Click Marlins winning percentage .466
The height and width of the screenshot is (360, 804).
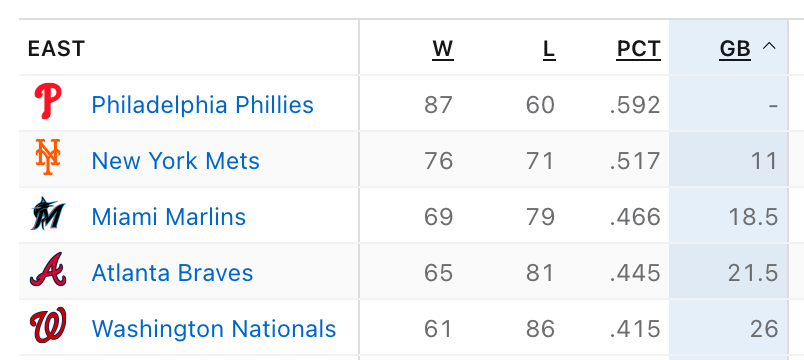[x=635, y=217]
